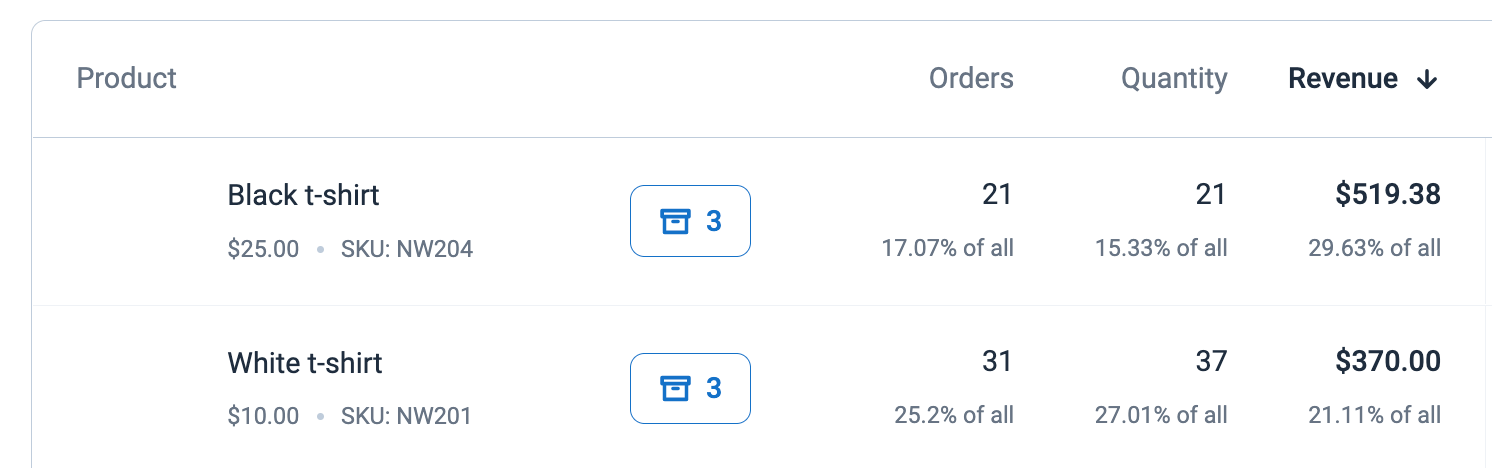Open the Black t-shirt product name
The height and width of the screenshot is (468, 1492).
pyautogui.click(x=304, y=194)
